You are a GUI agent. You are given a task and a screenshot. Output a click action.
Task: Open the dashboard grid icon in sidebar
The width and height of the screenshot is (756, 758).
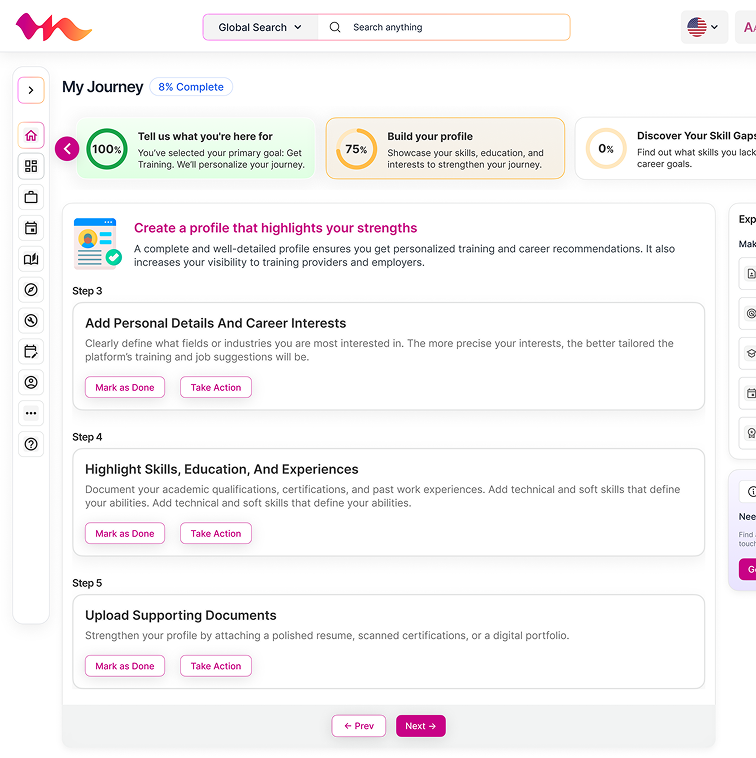31,167
